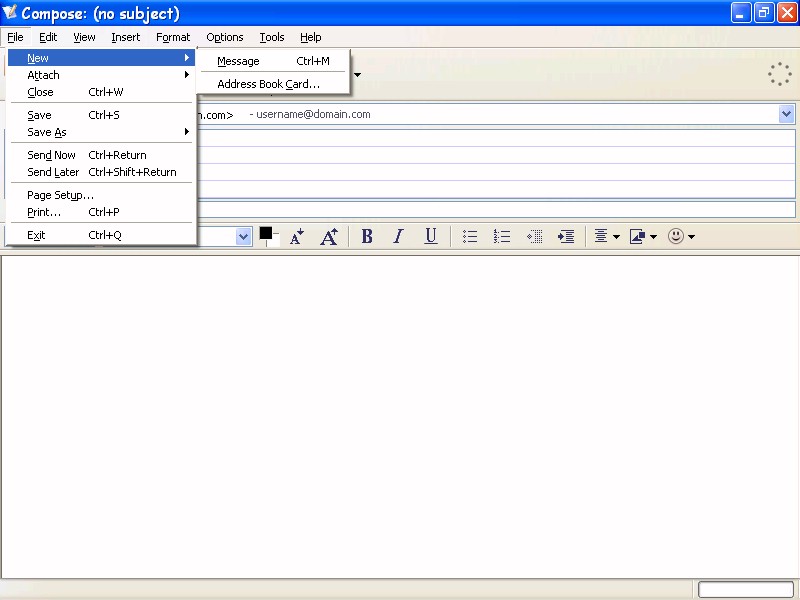
Task: Select Message in the New submenu
Action: pos(273,61)
